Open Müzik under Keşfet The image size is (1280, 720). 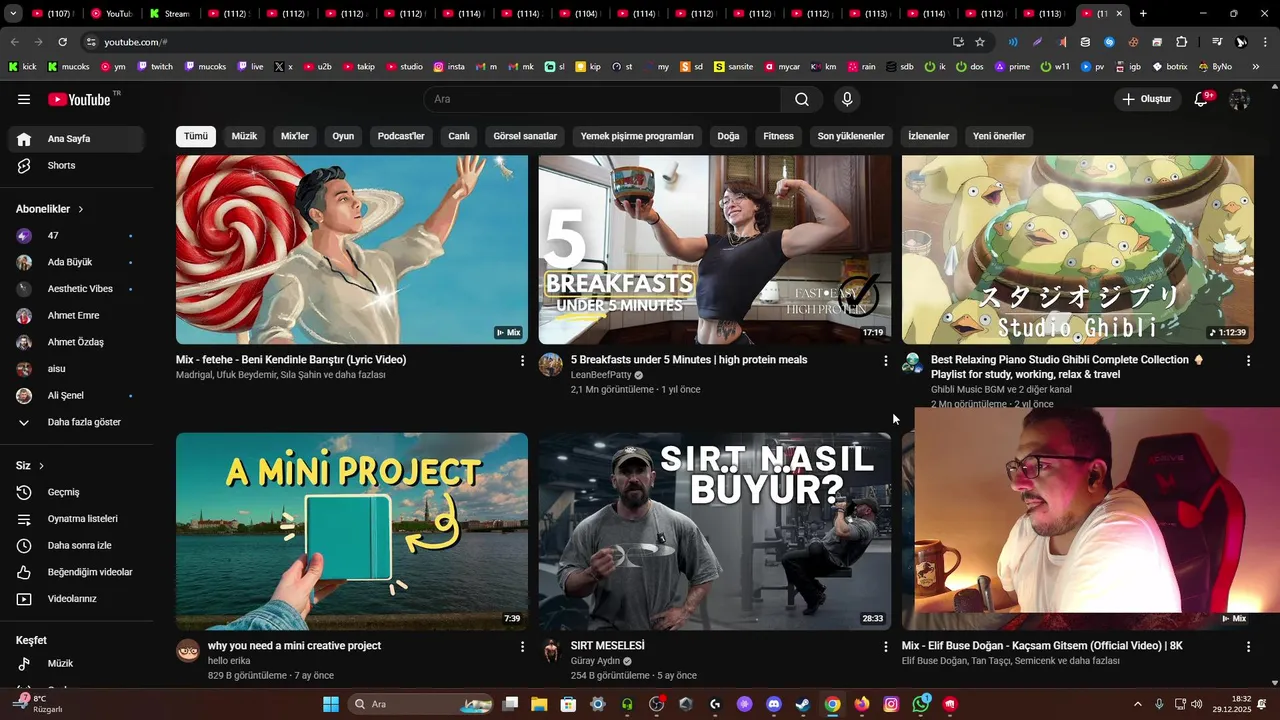[78, 663]
